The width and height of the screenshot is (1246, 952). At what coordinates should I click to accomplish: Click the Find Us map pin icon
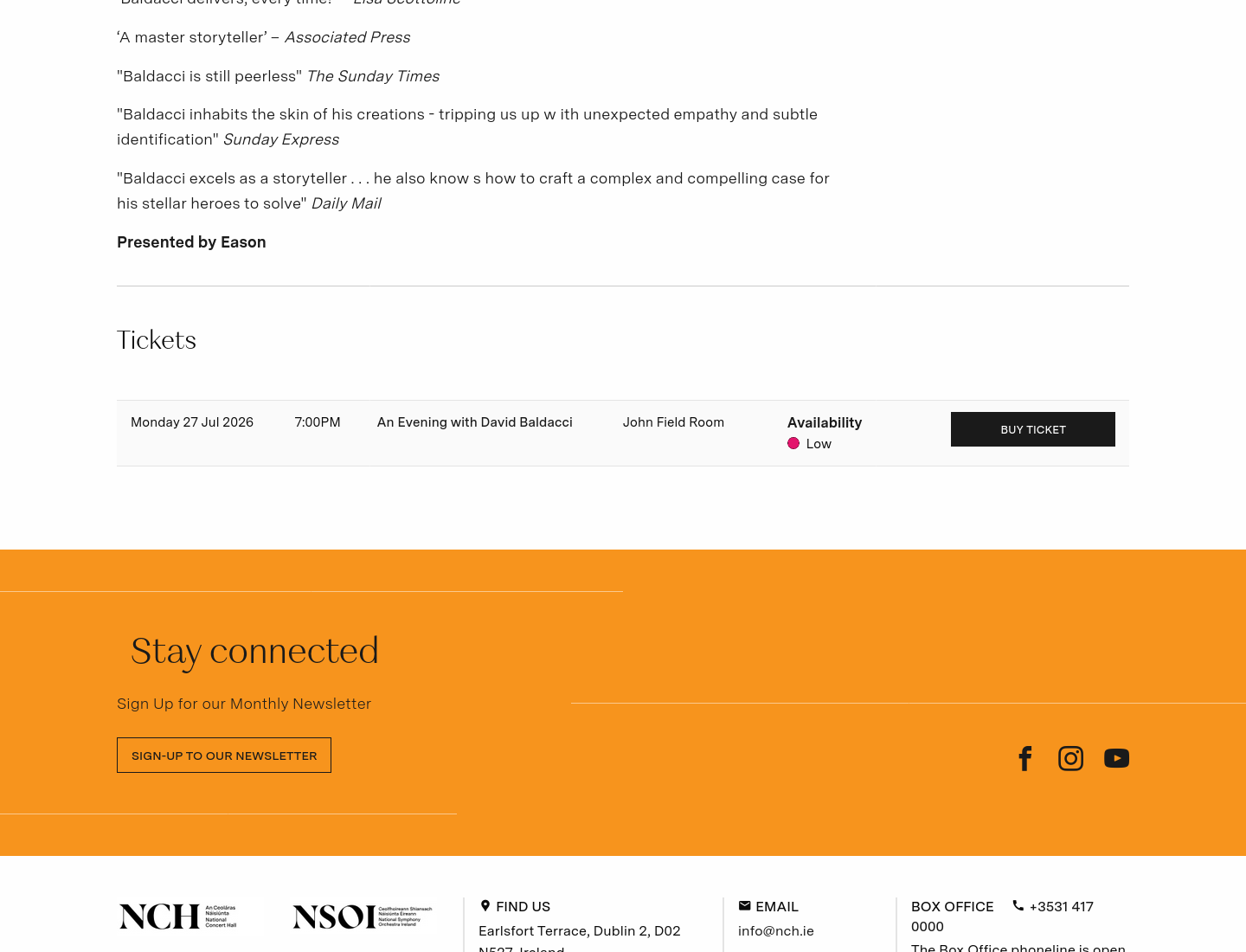coord(485,905)
